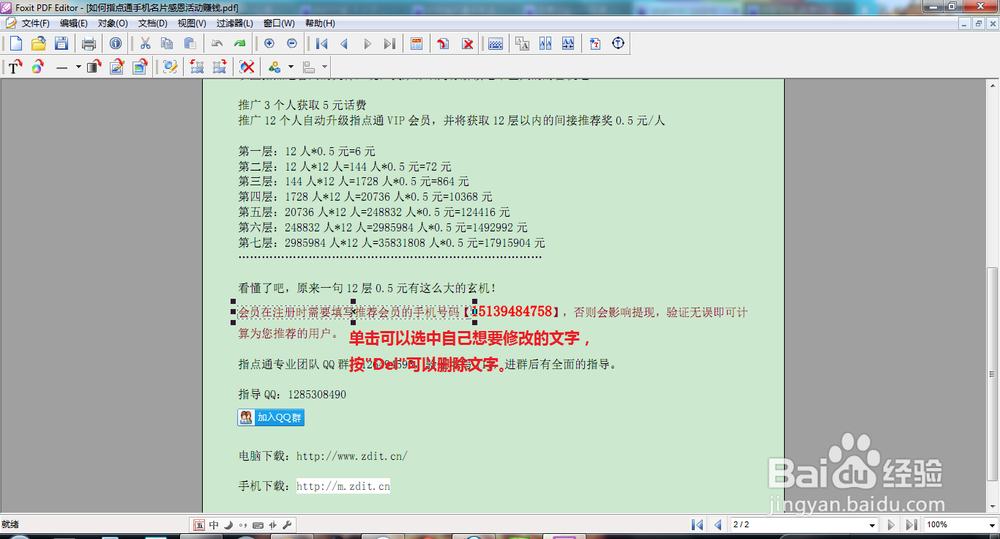Click the edit object pencil icon

tap(117, 66)
